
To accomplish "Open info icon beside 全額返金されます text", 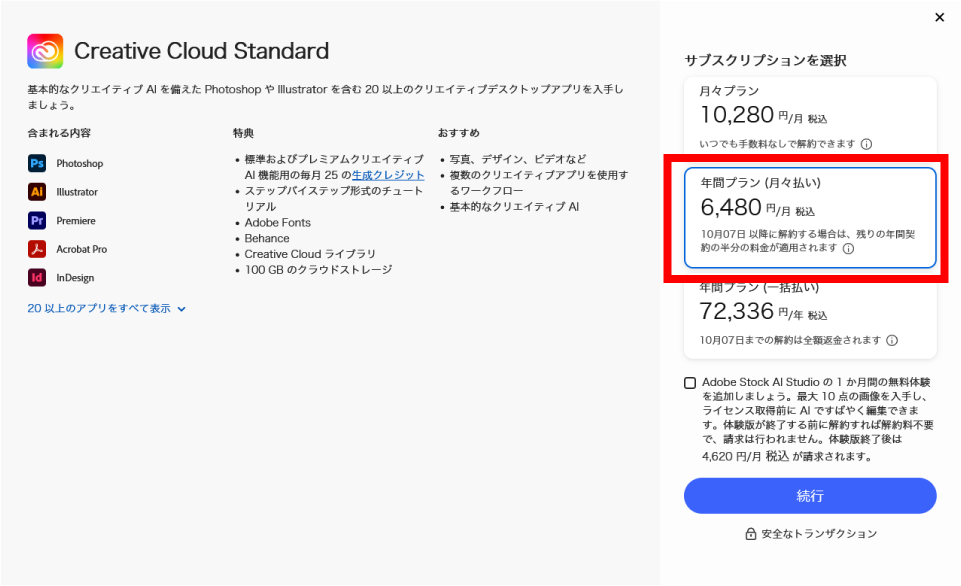I will [892, 340].
